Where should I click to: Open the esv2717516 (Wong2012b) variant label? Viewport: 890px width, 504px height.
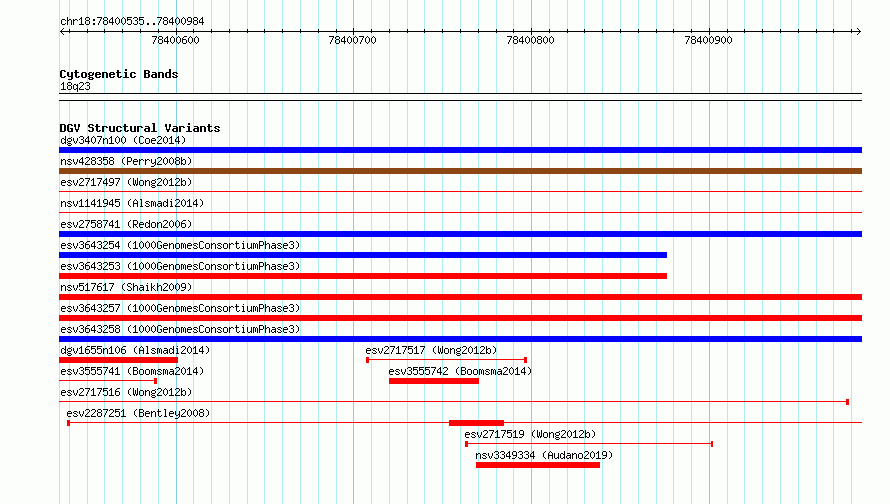point(126,392)
